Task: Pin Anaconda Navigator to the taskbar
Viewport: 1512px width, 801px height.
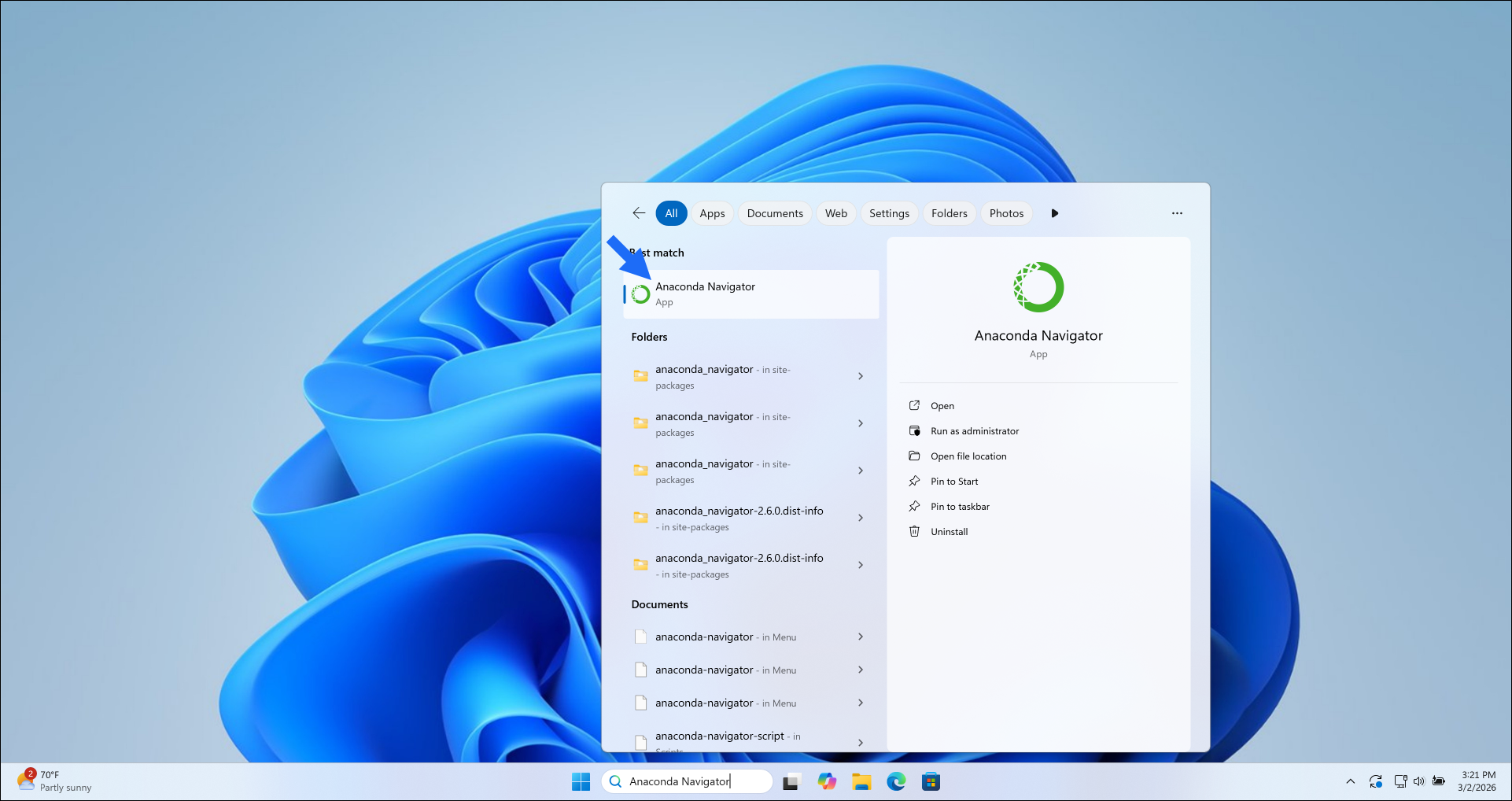Action: [x=961, y=506]
